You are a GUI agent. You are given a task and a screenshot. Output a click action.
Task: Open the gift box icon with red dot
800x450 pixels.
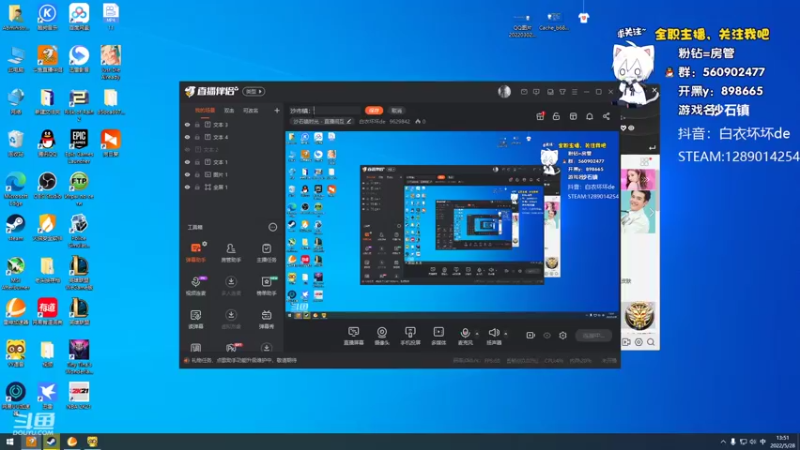(x=540, y=116)
